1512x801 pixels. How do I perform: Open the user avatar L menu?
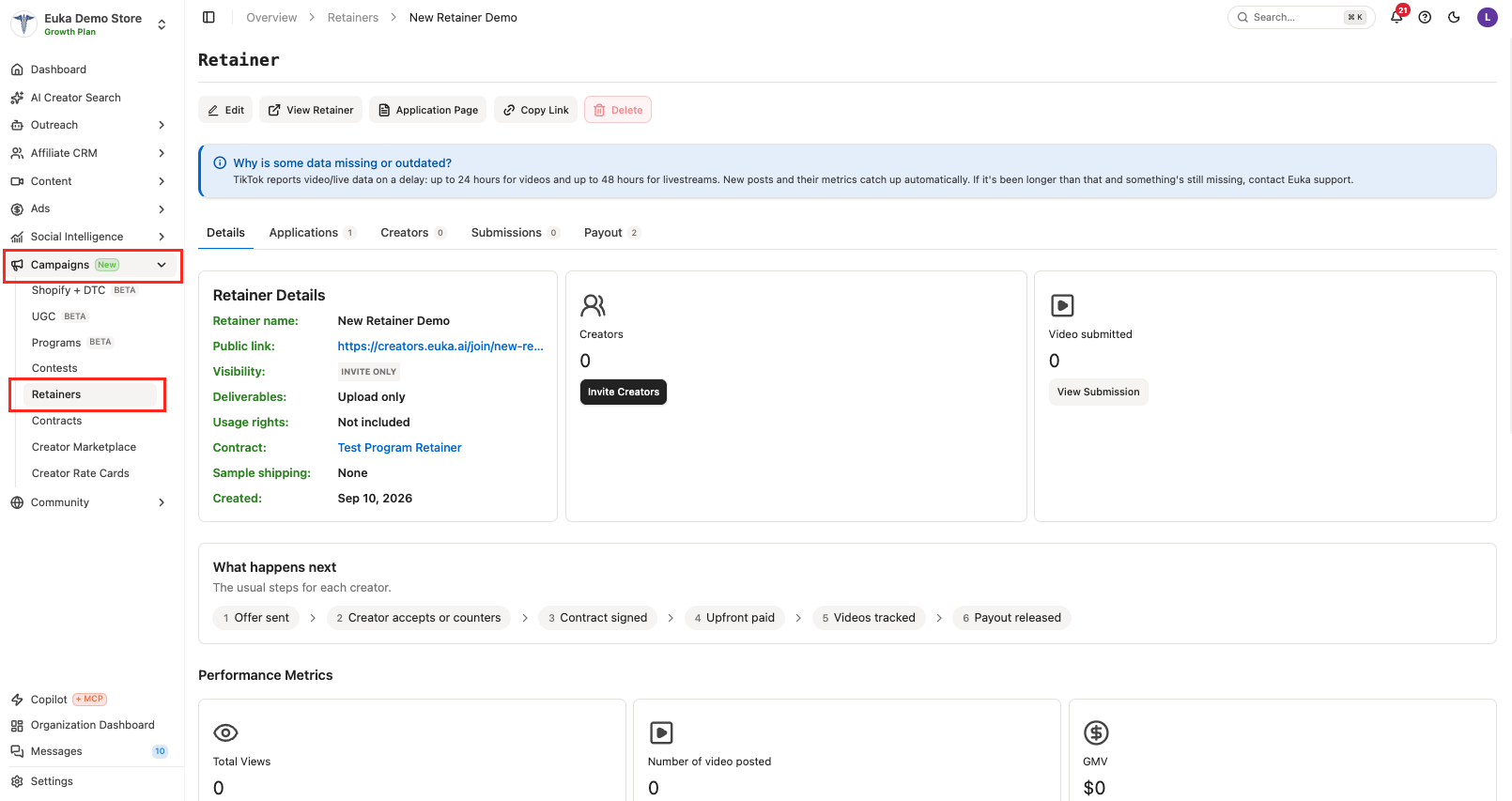coord(1488,17)
